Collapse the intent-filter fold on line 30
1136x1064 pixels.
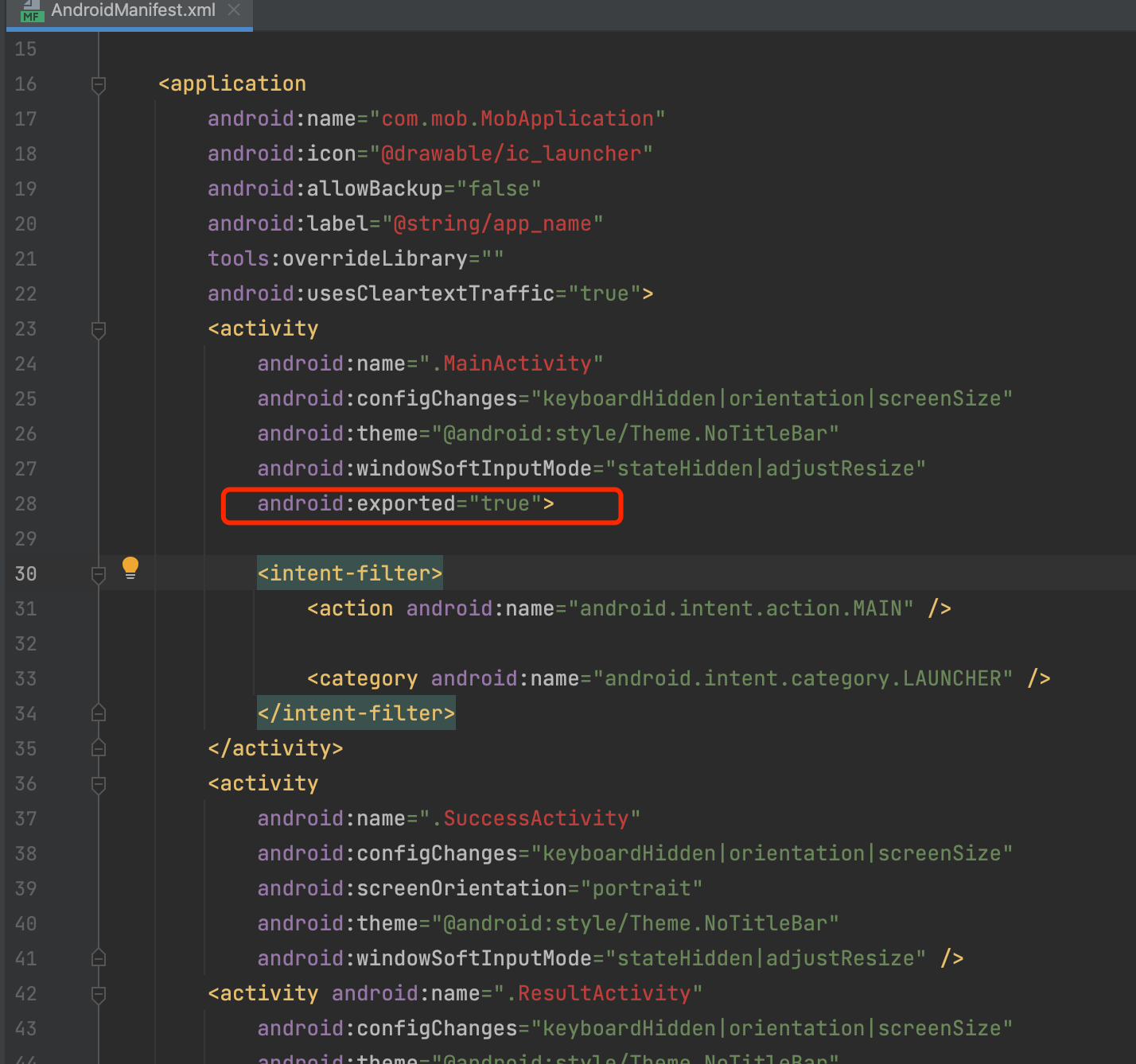point(99,574)
